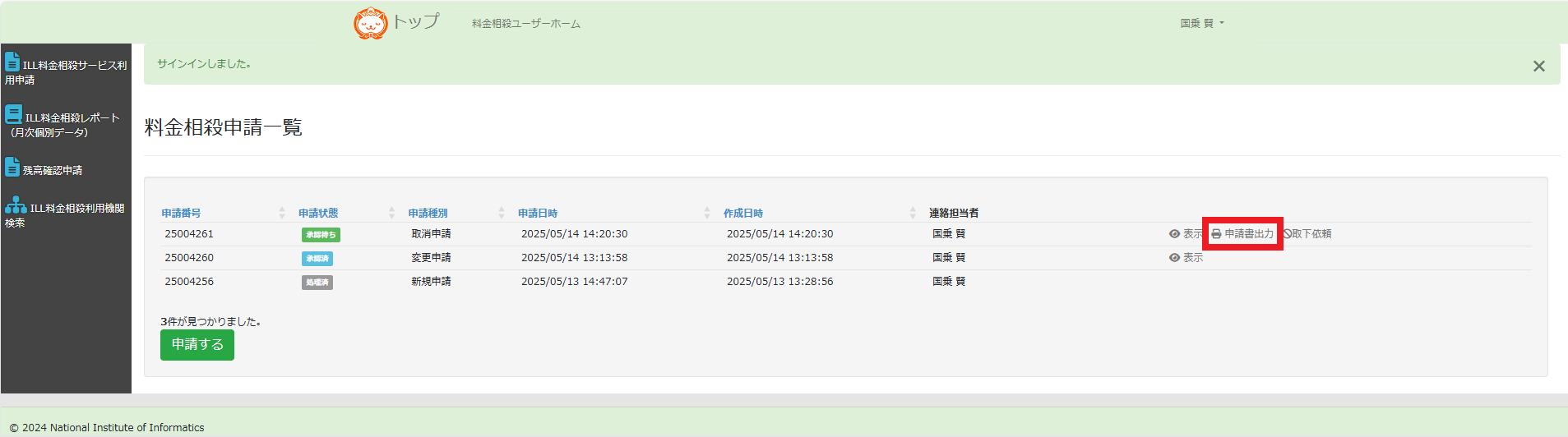
Task: Click the sort arrows beside 申請状態
Action: pos(391,213)
